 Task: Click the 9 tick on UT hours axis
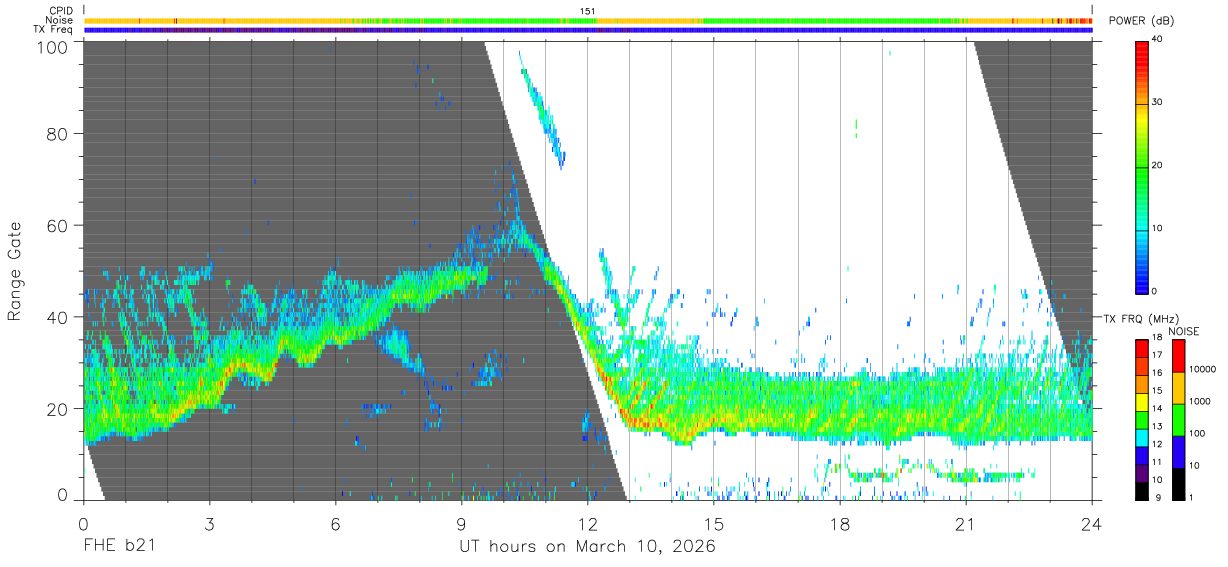461,524
